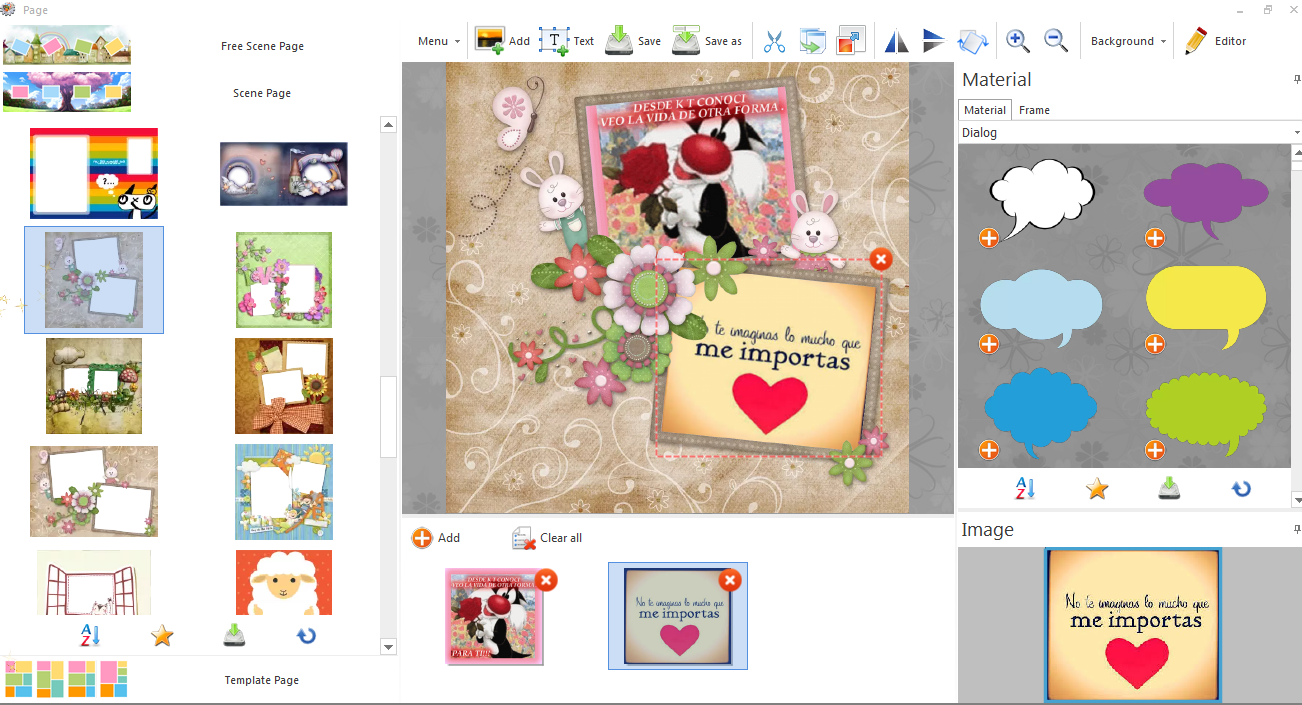Click download icon in Material panel
This screenshot has height=705, width=1302.
[1169, 489]
